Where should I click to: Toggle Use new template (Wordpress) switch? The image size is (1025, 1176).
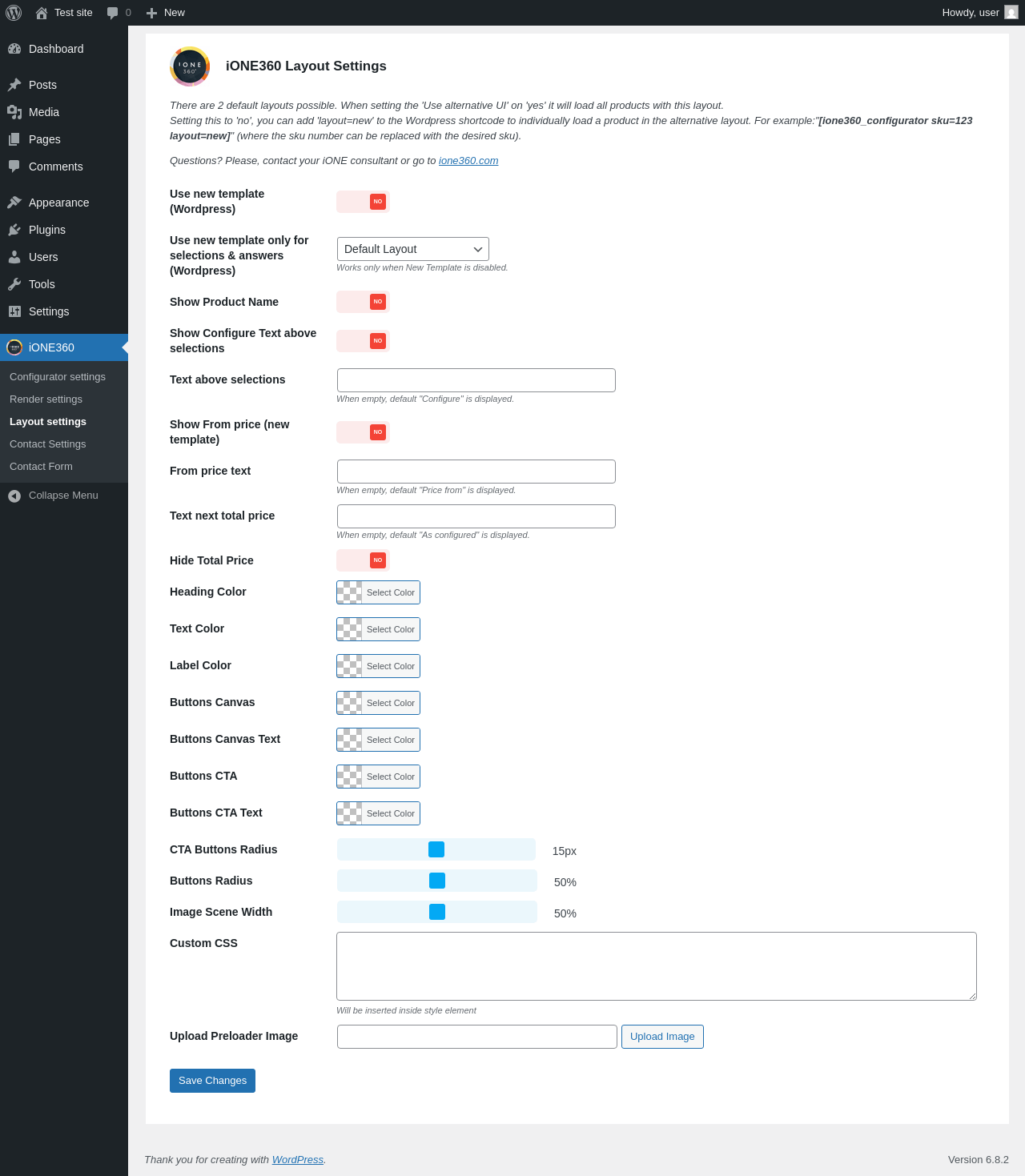click(363, 202)
